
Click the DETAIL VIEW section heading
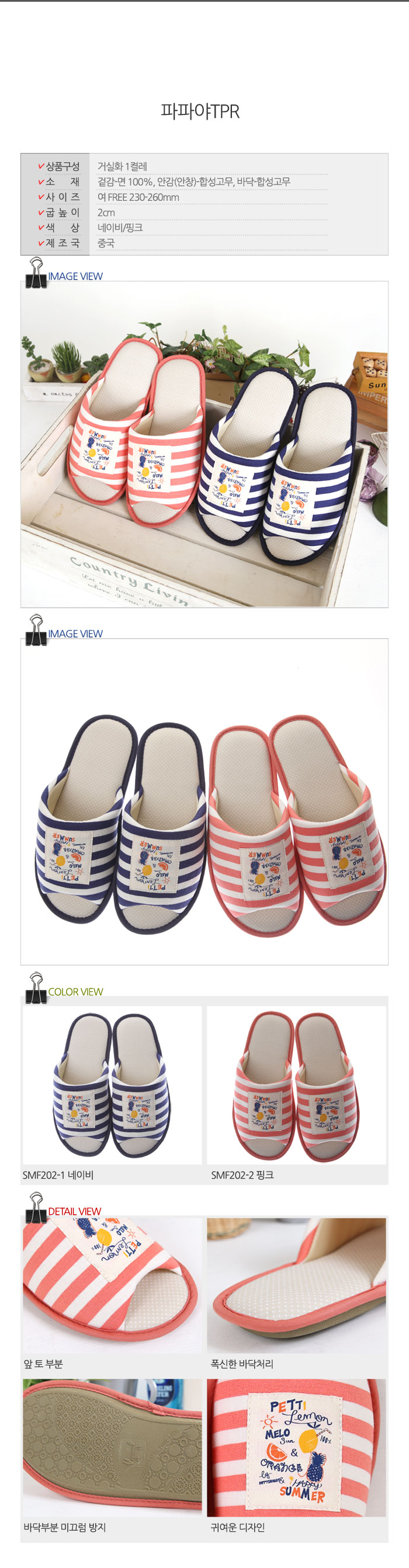click(74, 1211)
